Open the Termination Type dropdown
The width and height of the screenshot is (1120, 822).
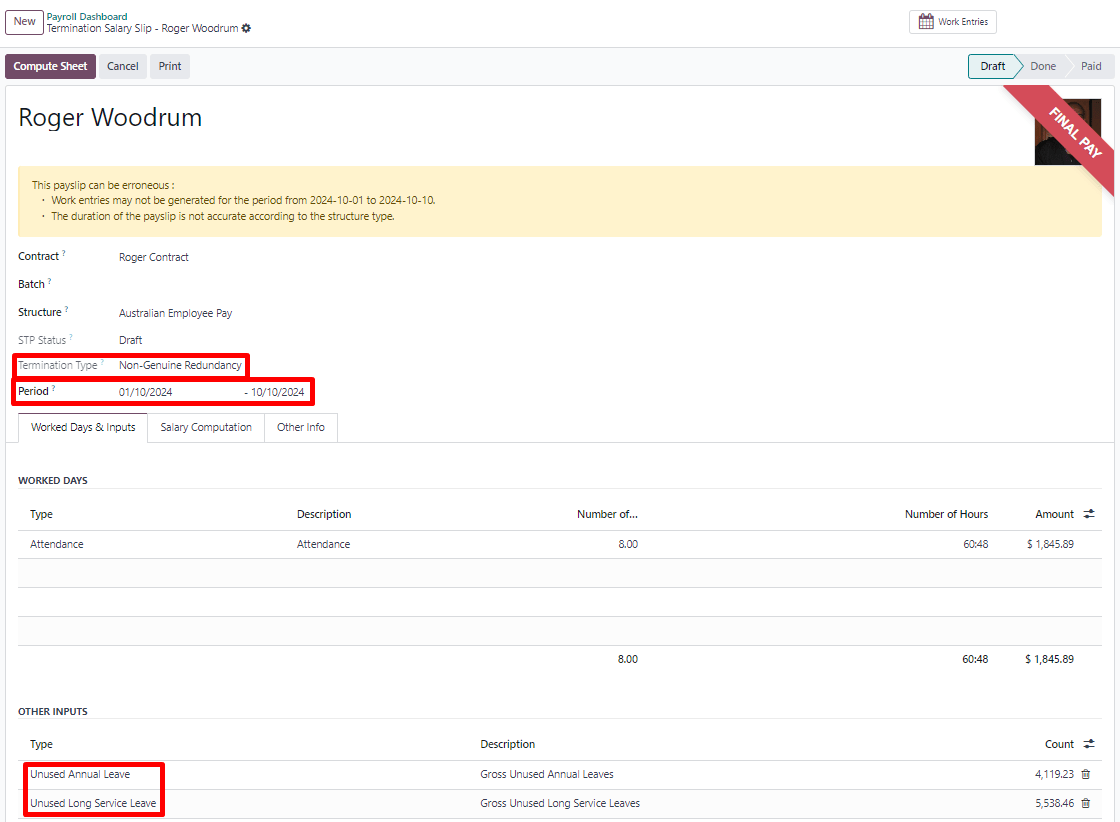[180, 365]
